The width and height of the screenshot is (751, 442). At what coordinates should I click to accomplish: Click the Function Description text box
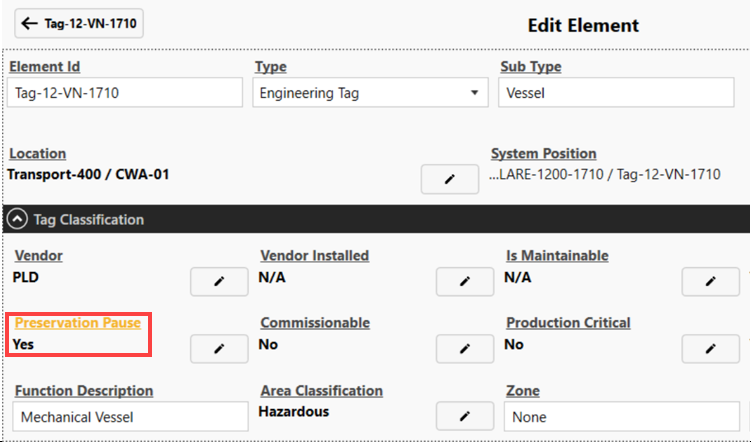[x=131, y=417]
